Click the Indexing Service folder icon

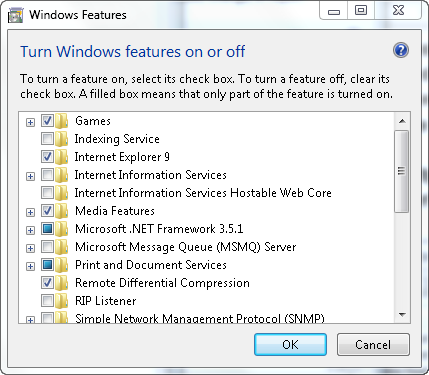(x=62, y=139)
